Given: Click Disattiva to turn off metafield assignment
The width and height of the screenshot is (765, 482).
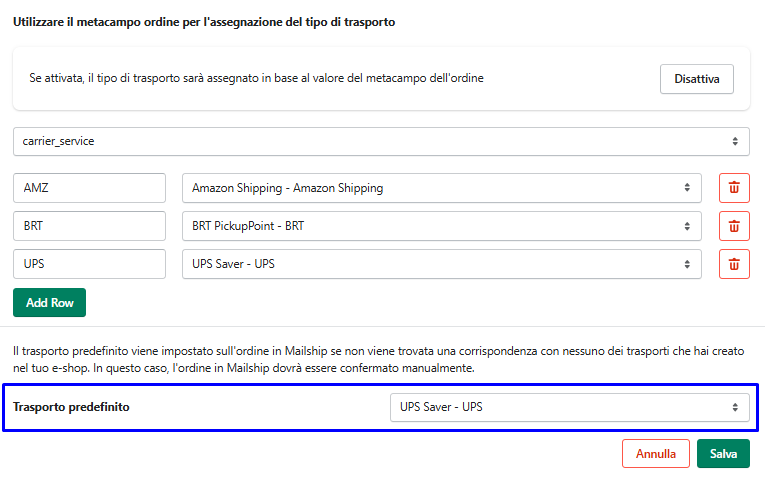Looking at the screenshot, I should (696, 79).
